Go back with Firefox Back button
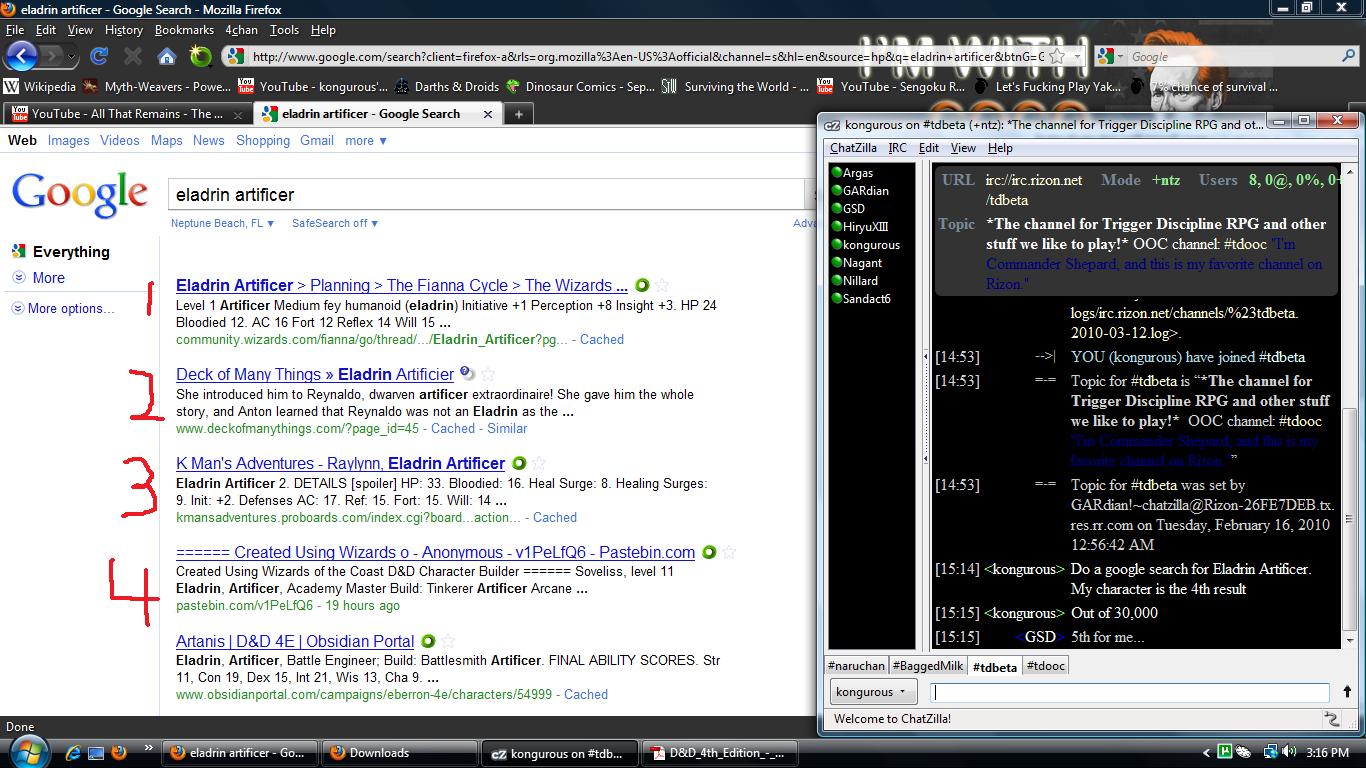The width and height of the screenshot is (1366, 768). point(22,56)
